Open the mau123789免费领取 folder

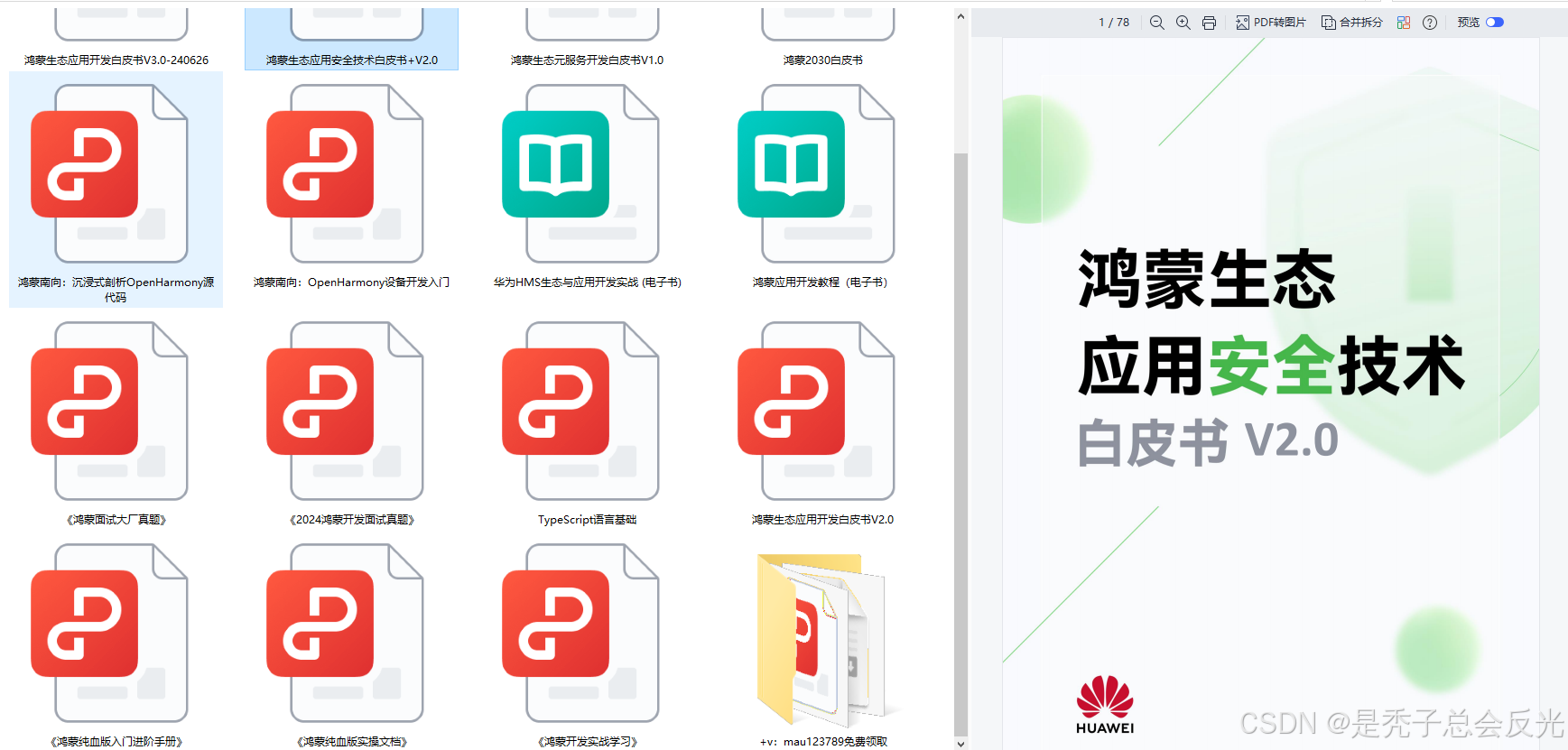(823, 640)
